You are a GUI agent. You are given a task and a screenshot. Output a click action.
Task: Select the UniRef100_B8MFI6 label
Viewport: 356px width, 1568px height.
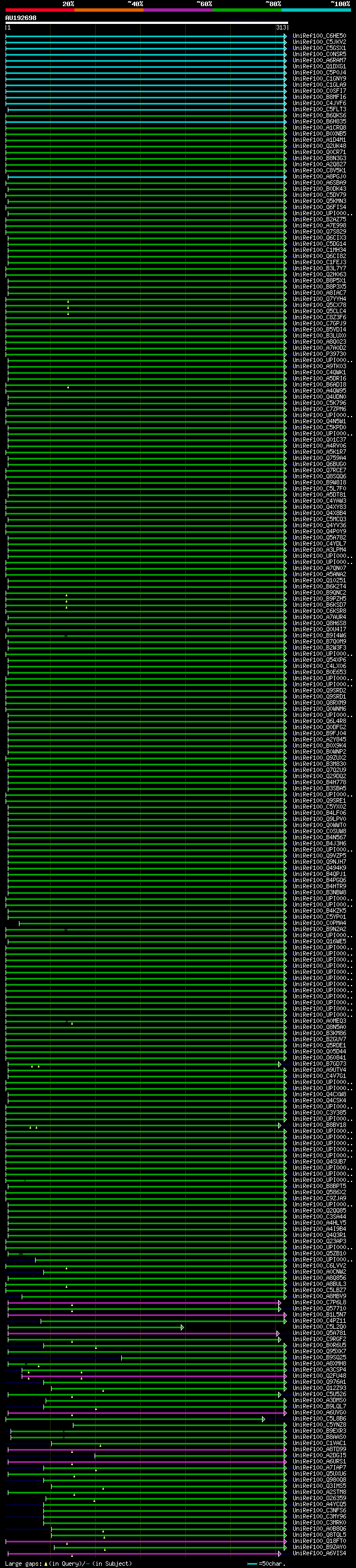pyautogui.click(x=319, y=97)
